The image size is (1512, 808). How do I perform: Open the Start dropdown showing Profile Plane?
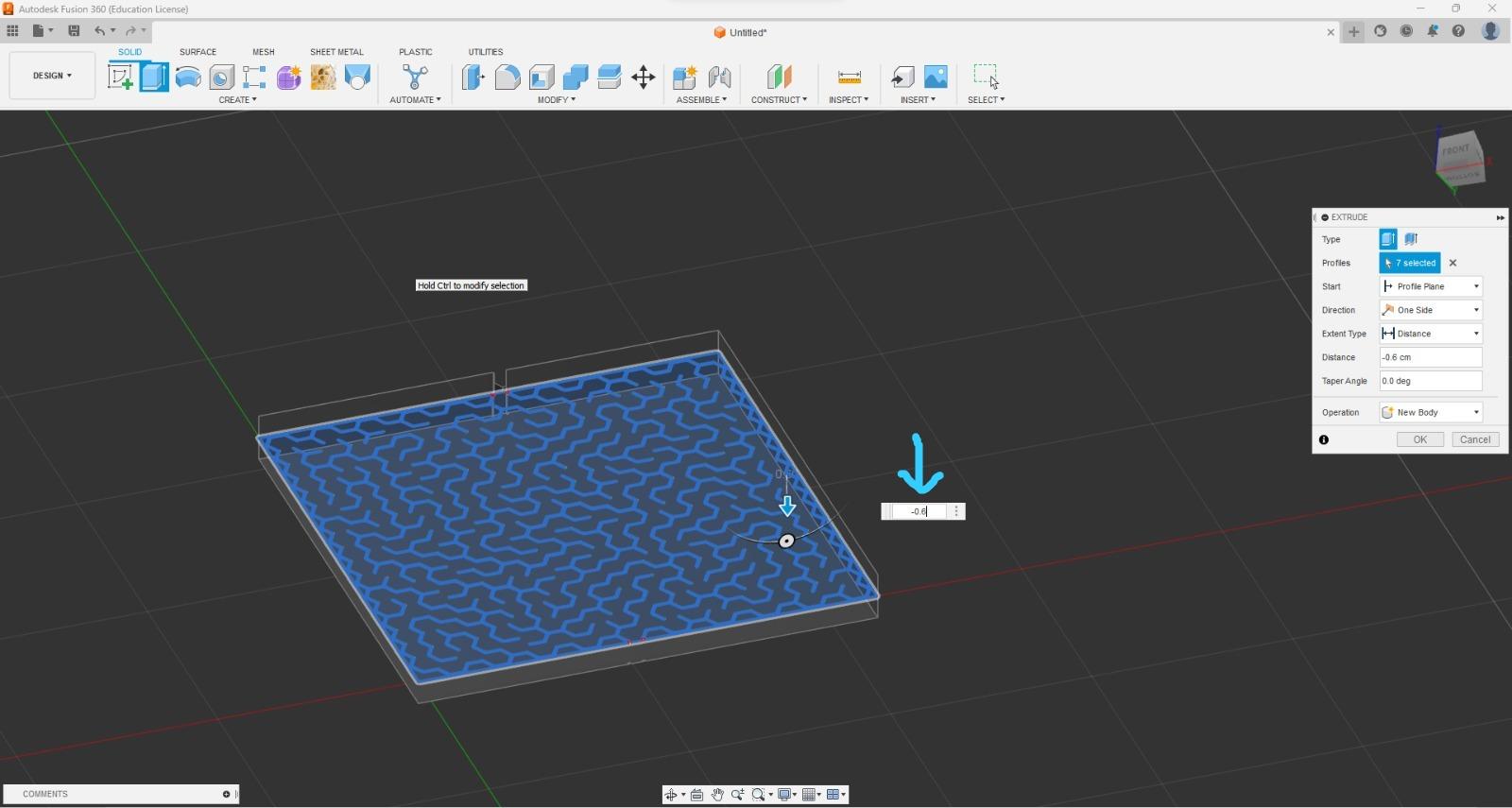click(x=1431, y=286)
